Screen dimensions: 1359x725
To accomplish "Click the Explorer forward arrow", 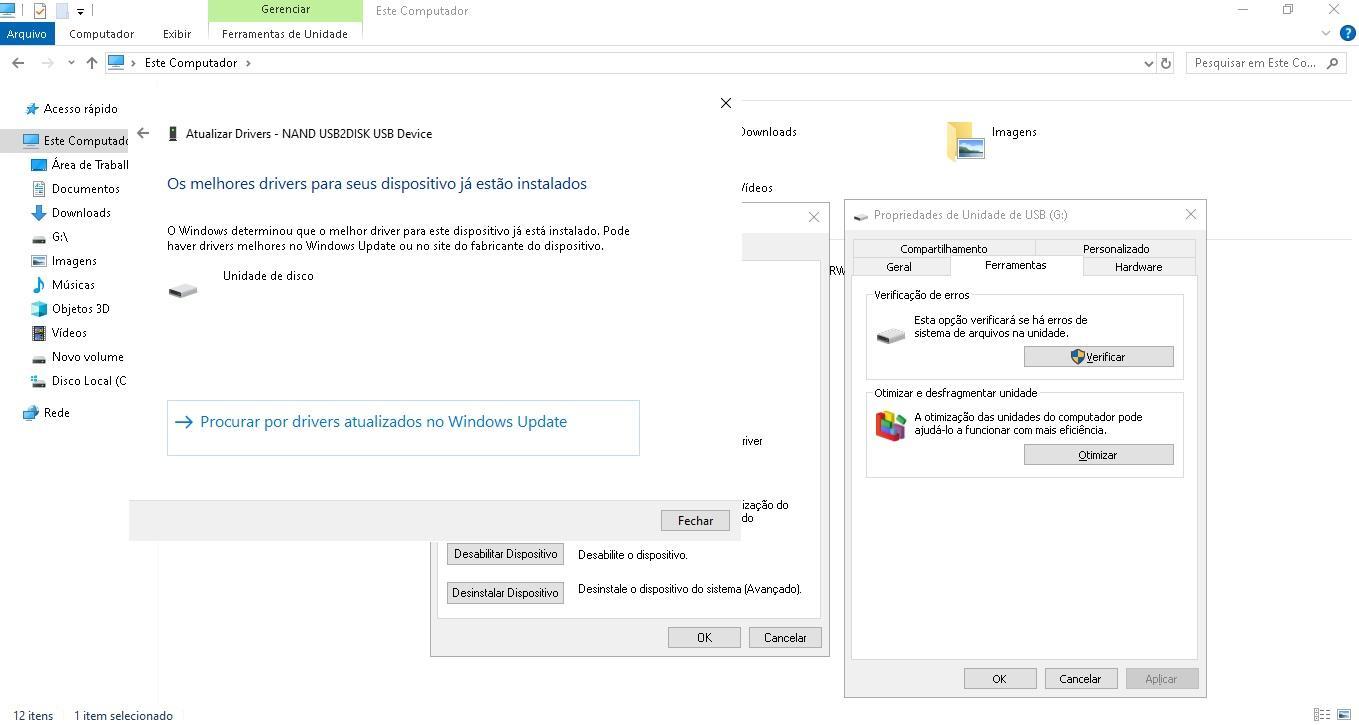I will (47, 63).
